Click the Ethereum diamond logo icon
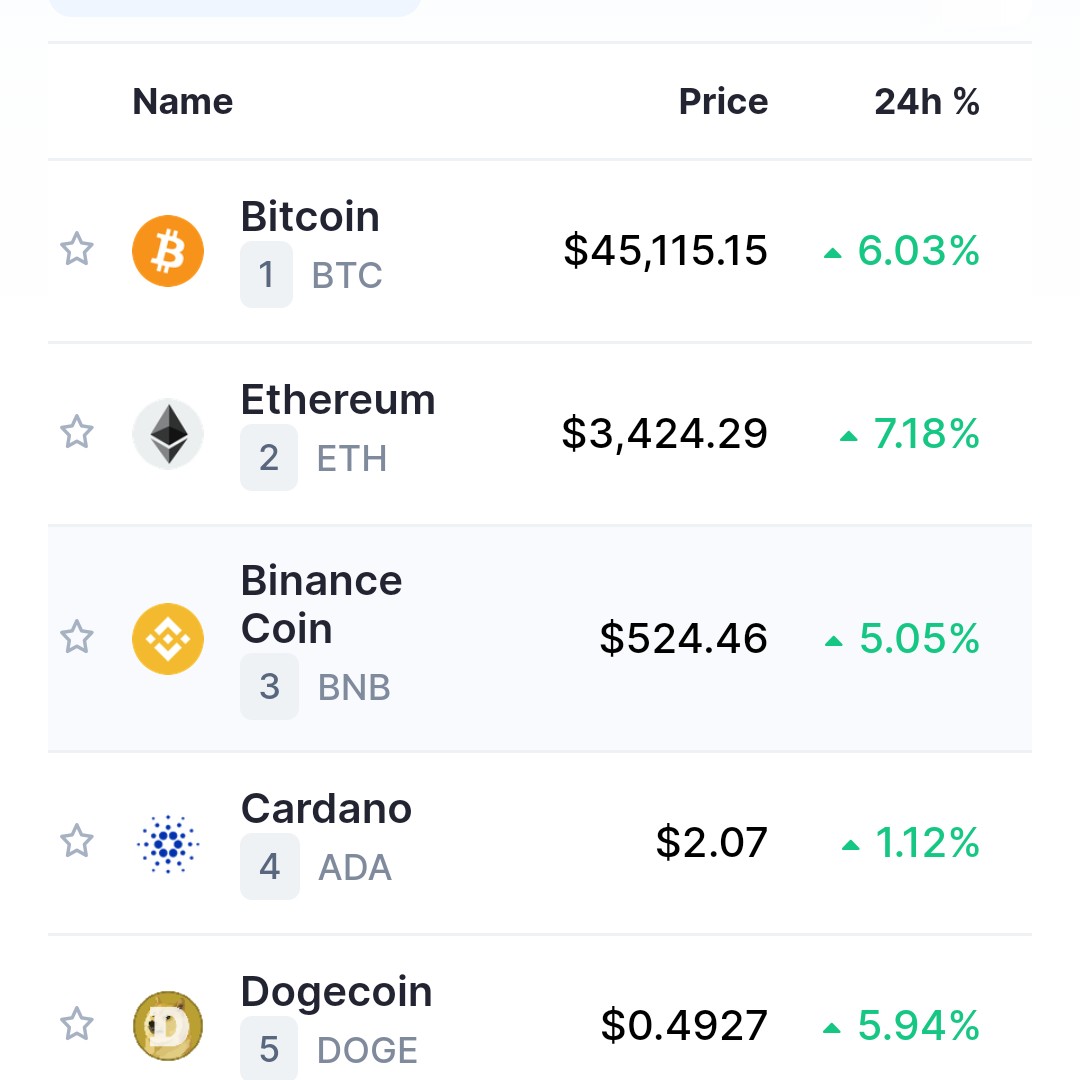The image size is (1080, 1080). pyautogui.click(x=167, y=434)
